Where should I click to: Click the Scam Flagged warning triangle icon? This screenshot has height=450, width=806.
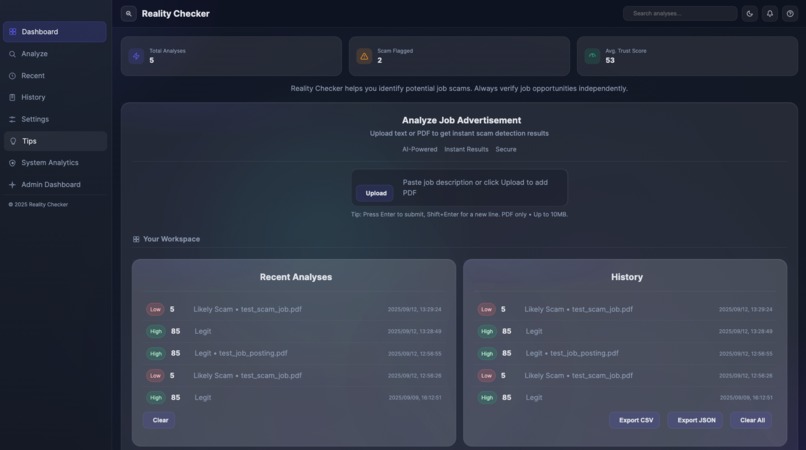click(x=364, y=56)
